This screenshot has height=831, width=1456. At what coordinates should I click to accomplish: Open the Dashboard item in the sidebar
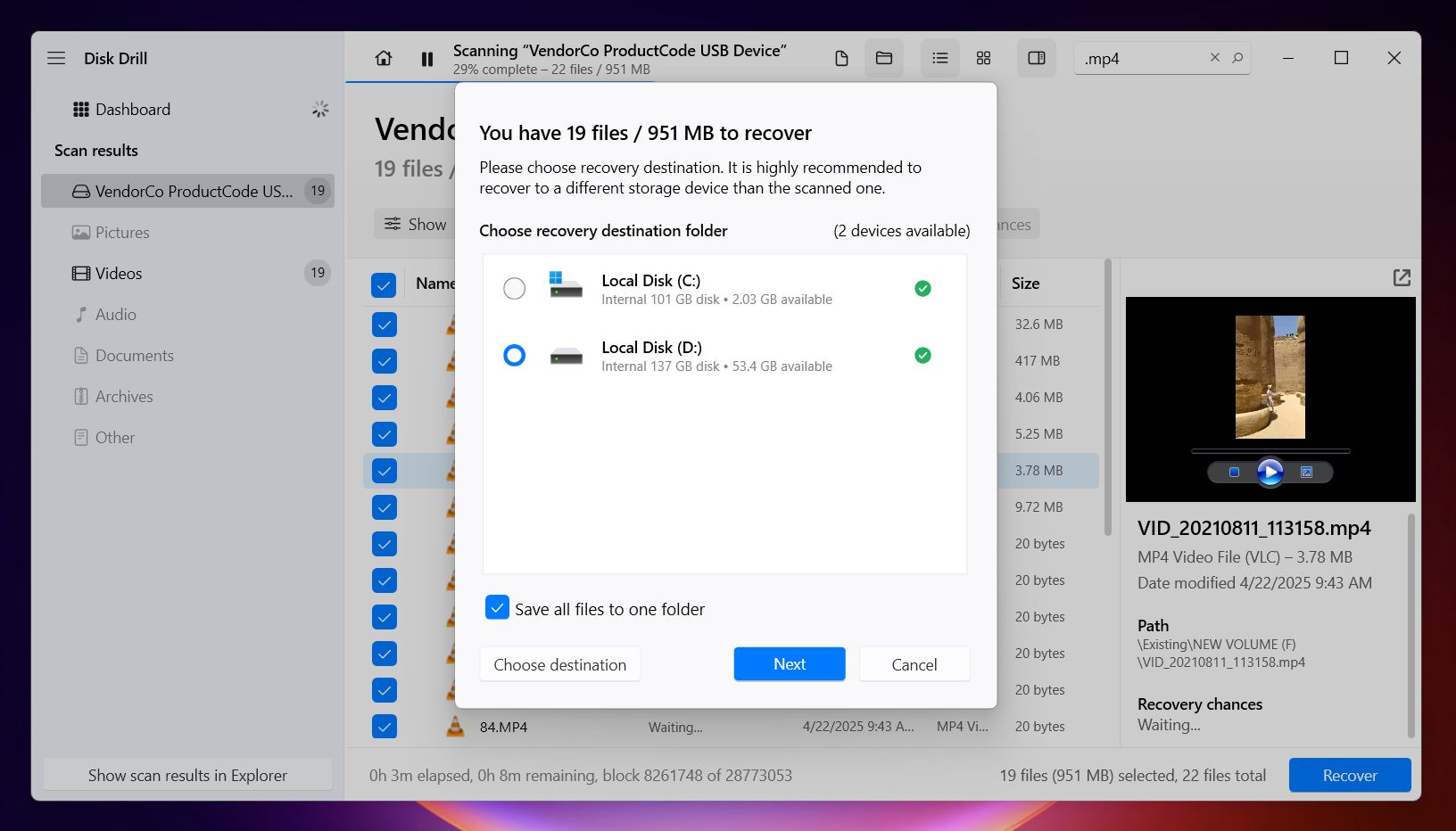pyautogui.click(x=134, y=109)
